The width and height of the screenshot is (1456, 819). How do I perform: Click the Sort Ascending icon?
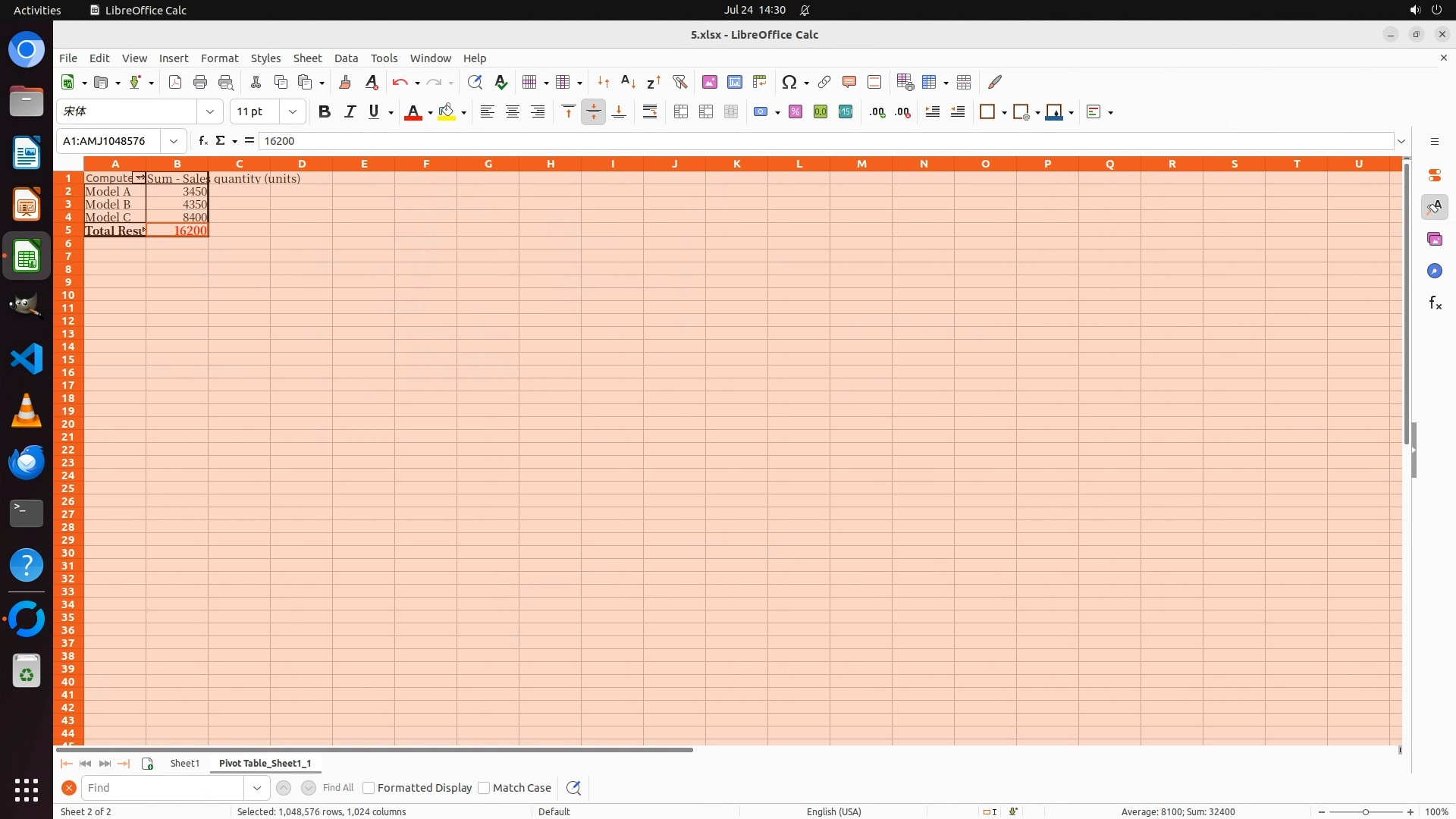point(628,82)
